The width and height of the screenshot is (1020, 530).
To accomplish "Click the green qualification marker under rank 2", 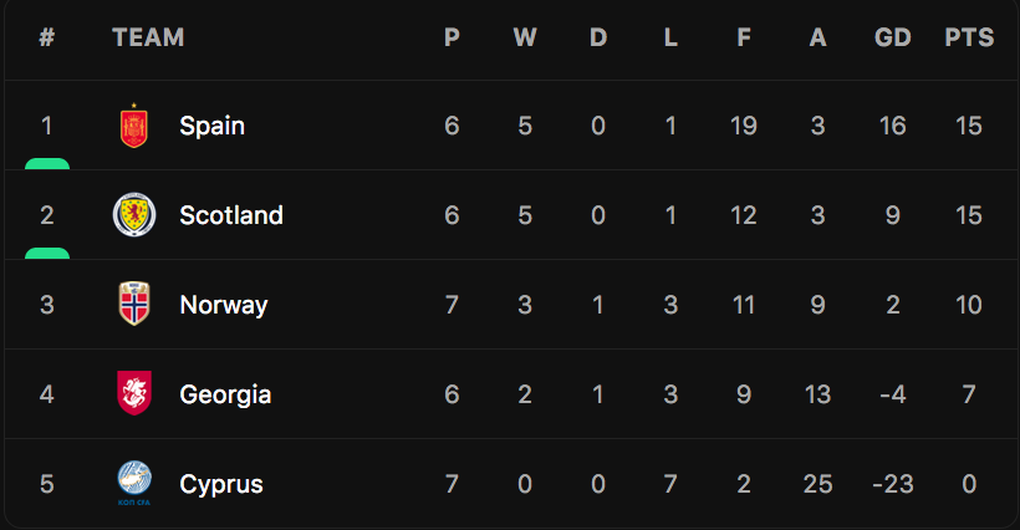I will [47, 254].
